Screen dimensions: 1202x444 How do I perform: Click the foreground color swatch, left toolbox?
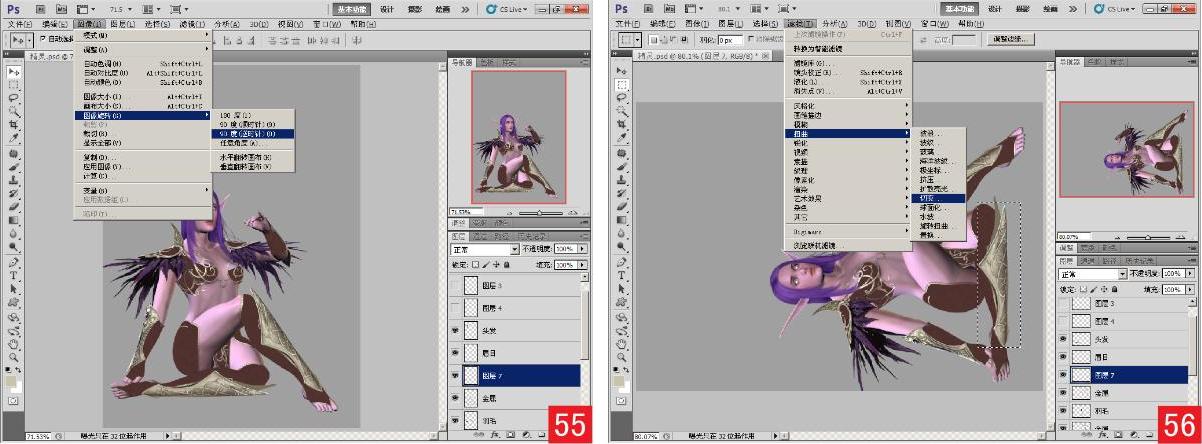11,380
